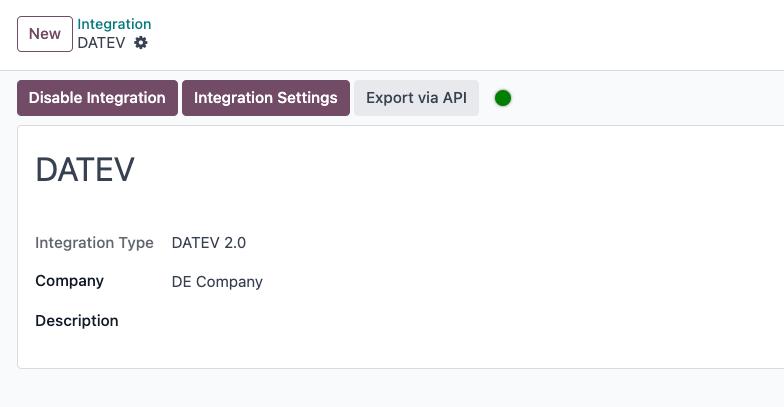Open Integration Settings

266,98
